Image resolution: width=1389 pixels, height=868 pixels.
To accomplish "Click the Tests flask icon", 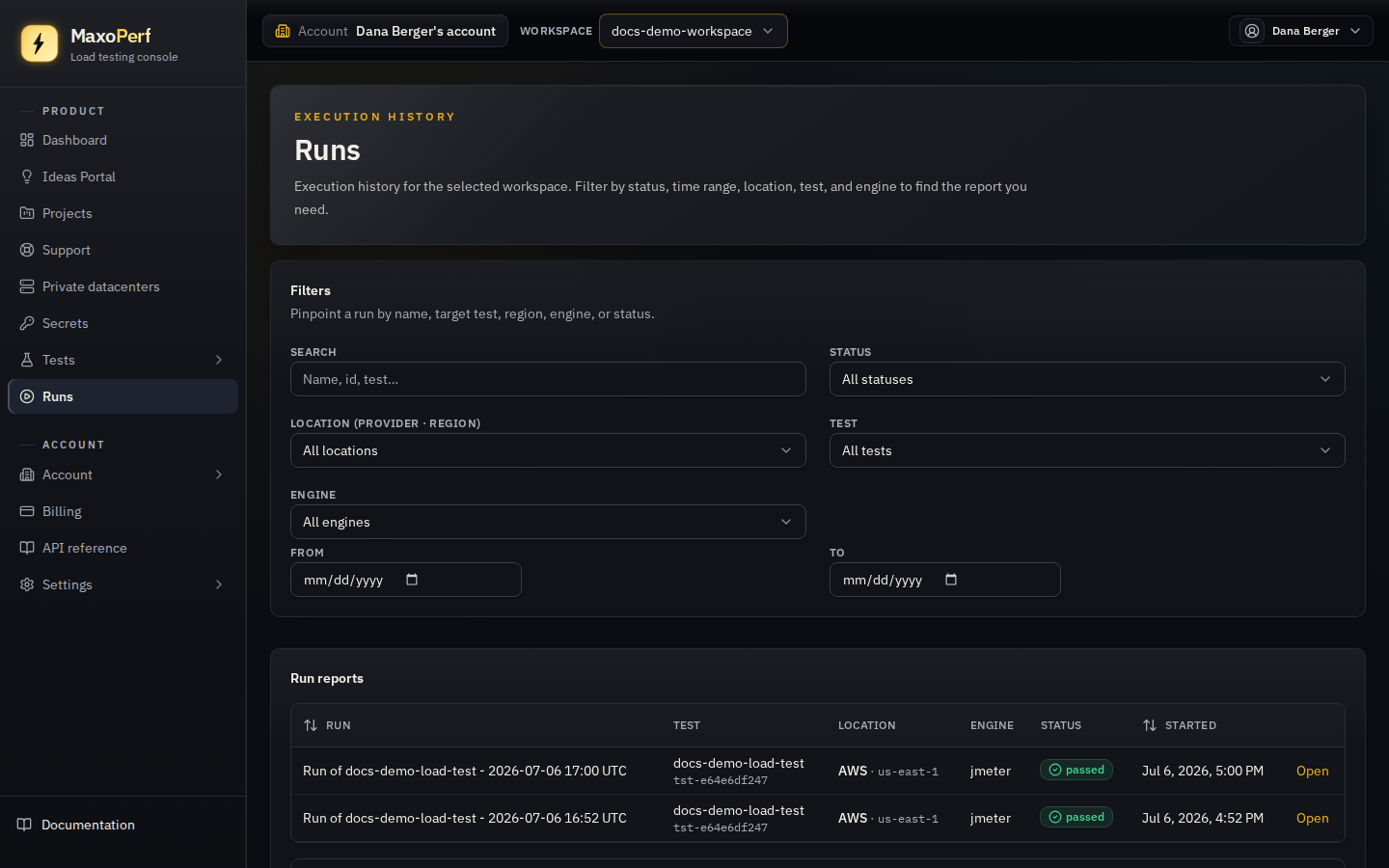I will click(27, 360).
